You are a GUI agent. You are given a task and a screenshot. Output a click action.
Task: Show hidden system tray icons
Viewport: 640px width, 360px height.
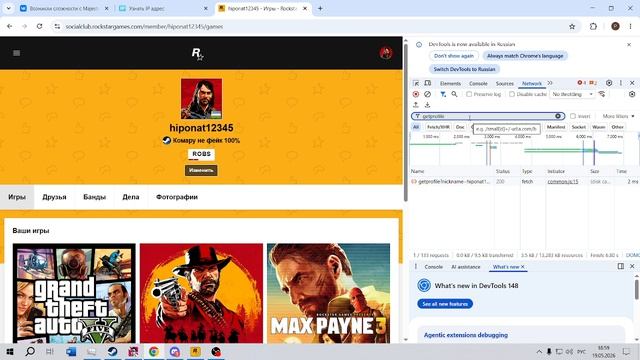tap(539, 351)
